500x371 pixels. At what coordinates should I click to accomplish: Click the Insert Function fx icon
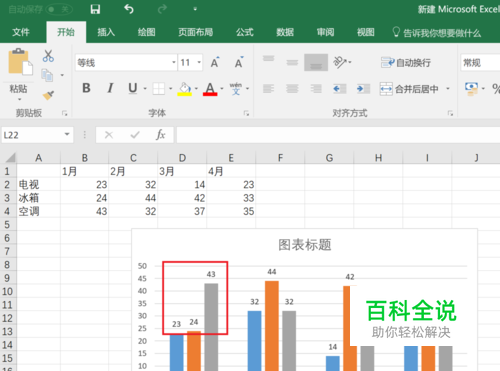pyautogui.click(x=161, y=135)
